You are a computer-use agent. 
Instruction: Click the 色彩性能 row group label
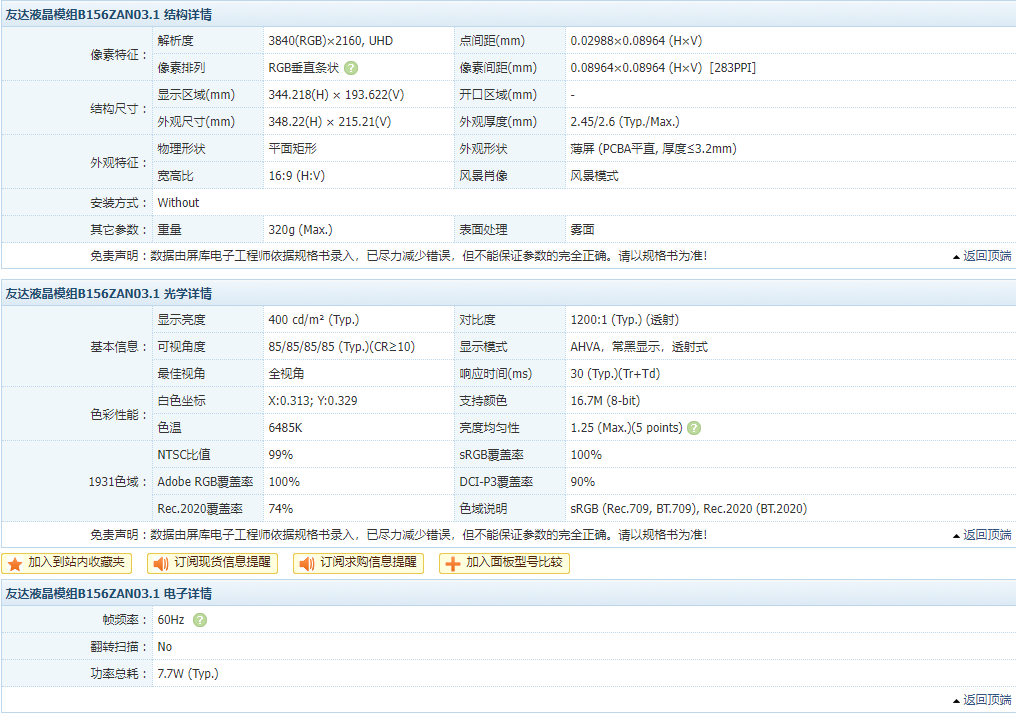(x=119, y=415)
